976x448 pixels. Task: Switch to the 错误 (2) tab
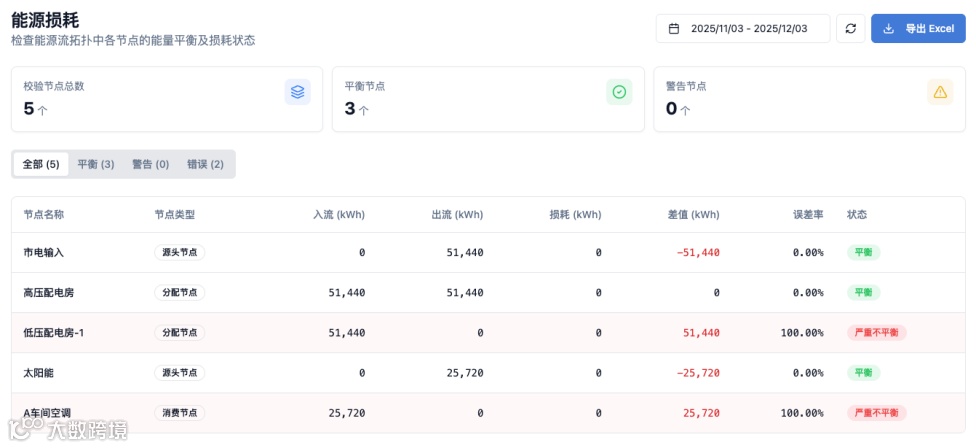(205, 164)
